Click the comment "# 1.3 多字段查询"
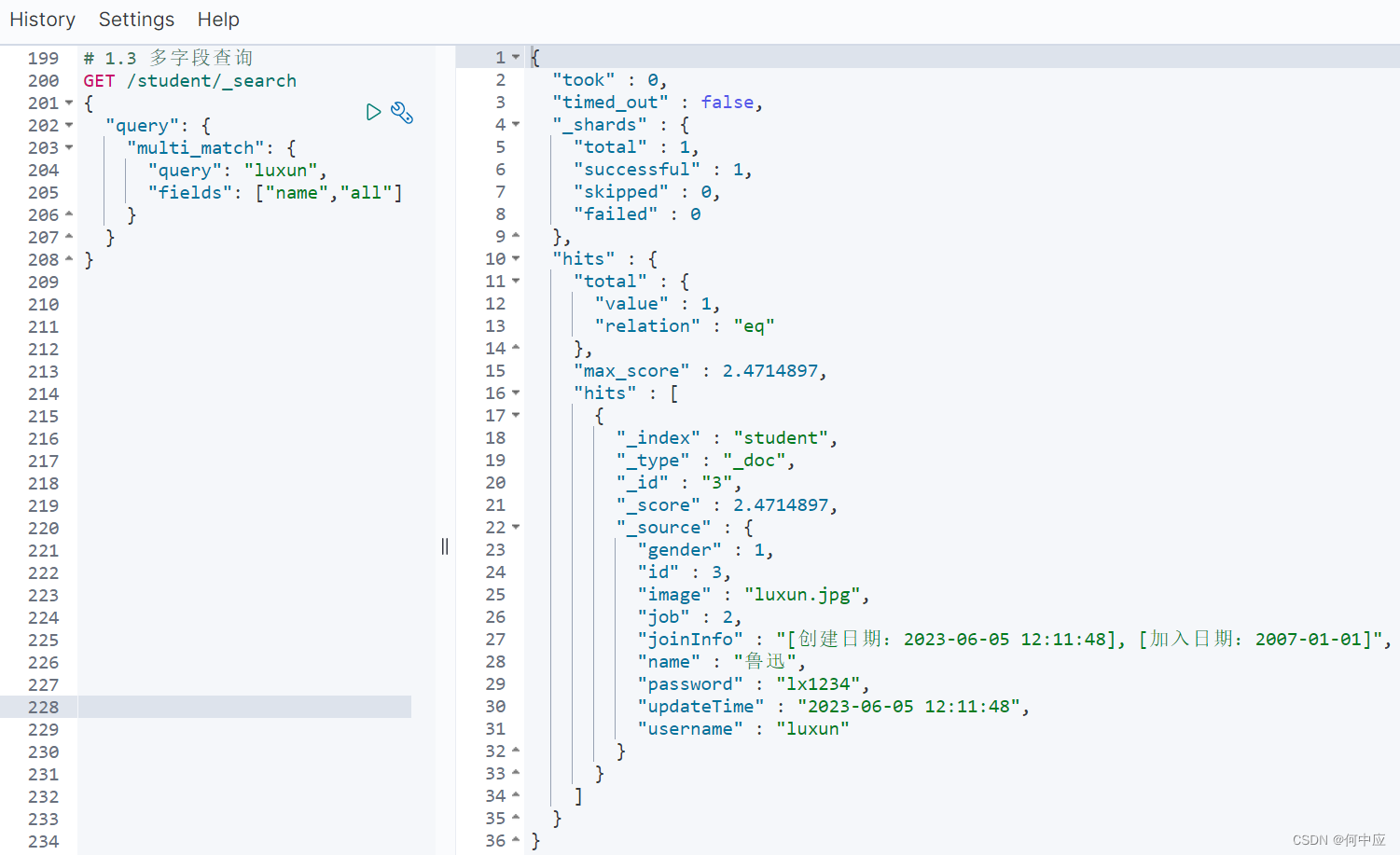 (x=168, y=58)
